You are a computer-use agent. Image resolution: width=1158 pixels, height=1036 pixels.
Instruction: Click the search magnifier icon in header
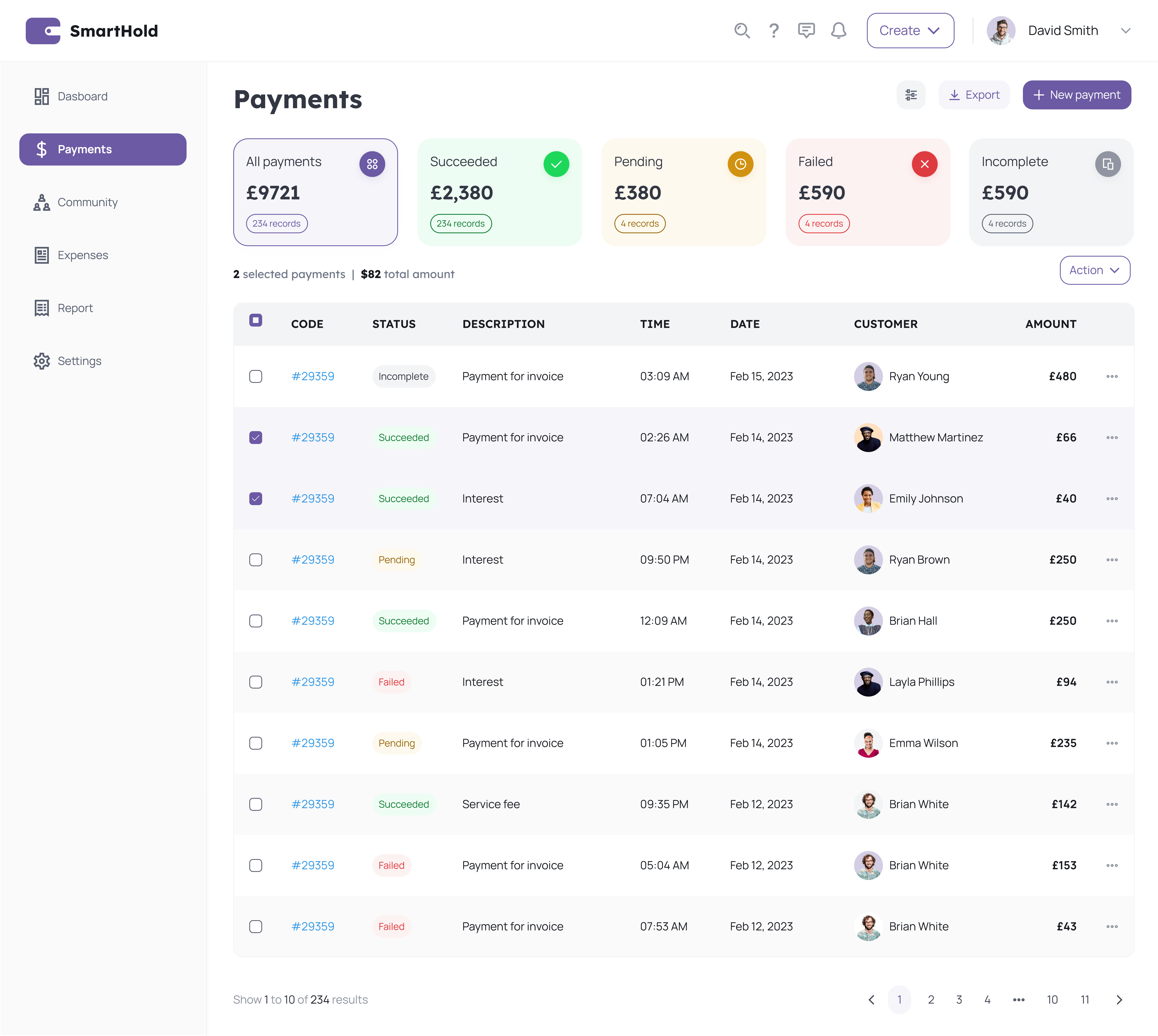741,31
